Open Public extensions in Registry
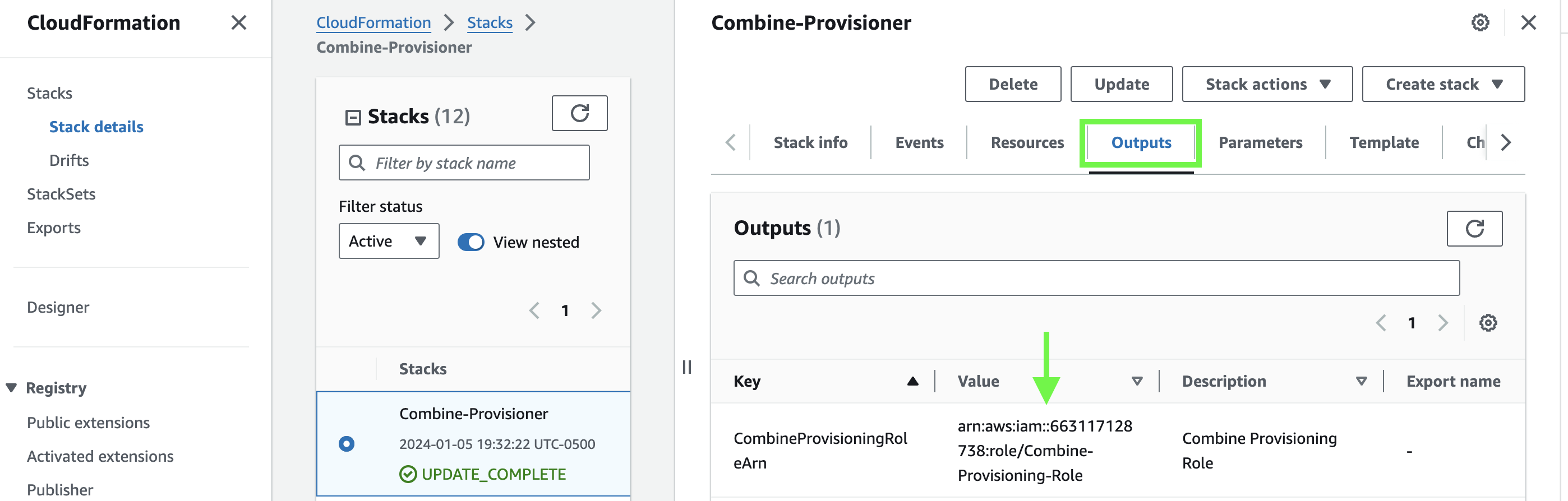1568x501 pixels. point(88,423)
